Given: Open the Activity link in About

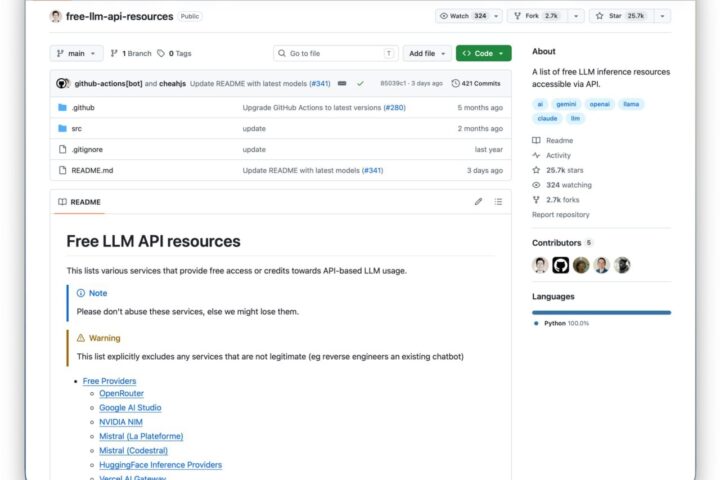Looking at the screenshot, I should (x=558, y=155).
